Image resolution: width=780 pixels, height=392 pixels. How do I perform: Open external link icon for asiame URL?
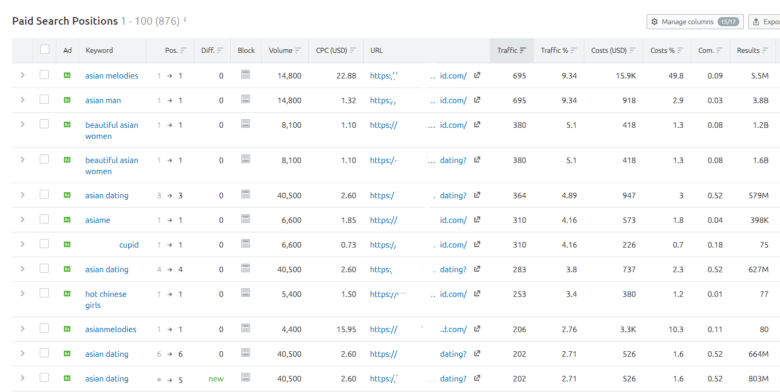point(477,219)
